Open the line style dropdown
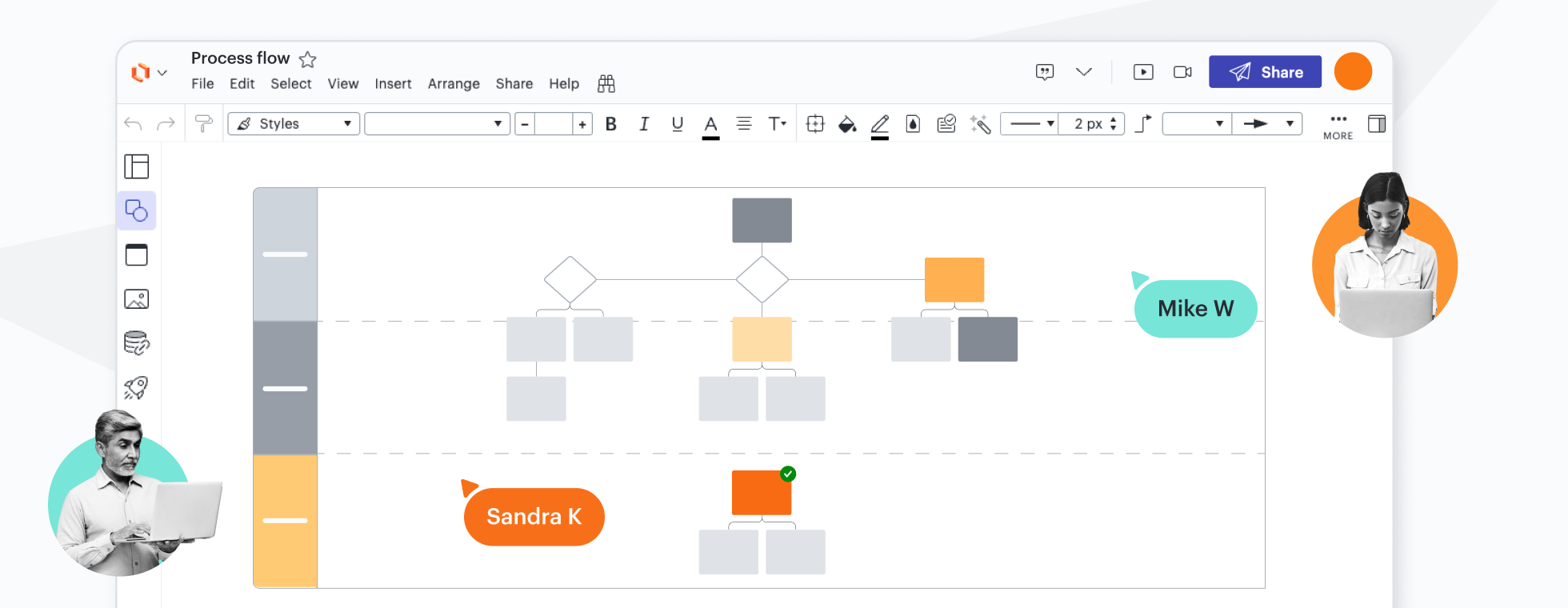 [1030, 124]
